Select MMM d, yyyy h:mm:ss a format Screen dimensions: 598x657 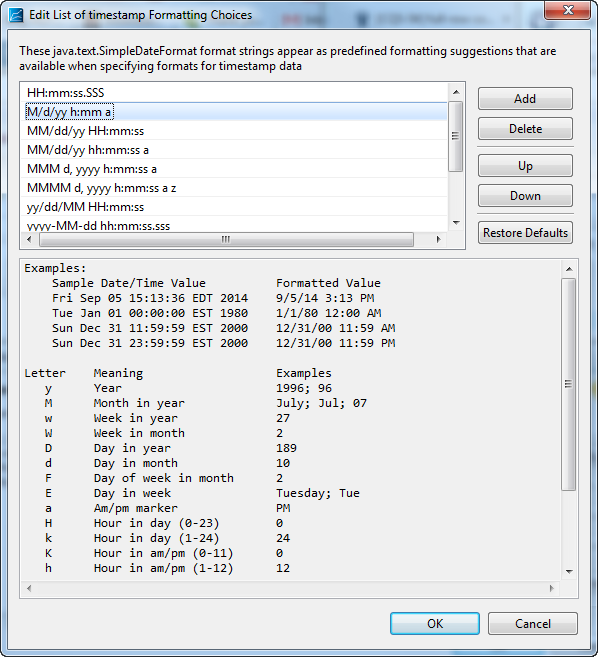234,169
